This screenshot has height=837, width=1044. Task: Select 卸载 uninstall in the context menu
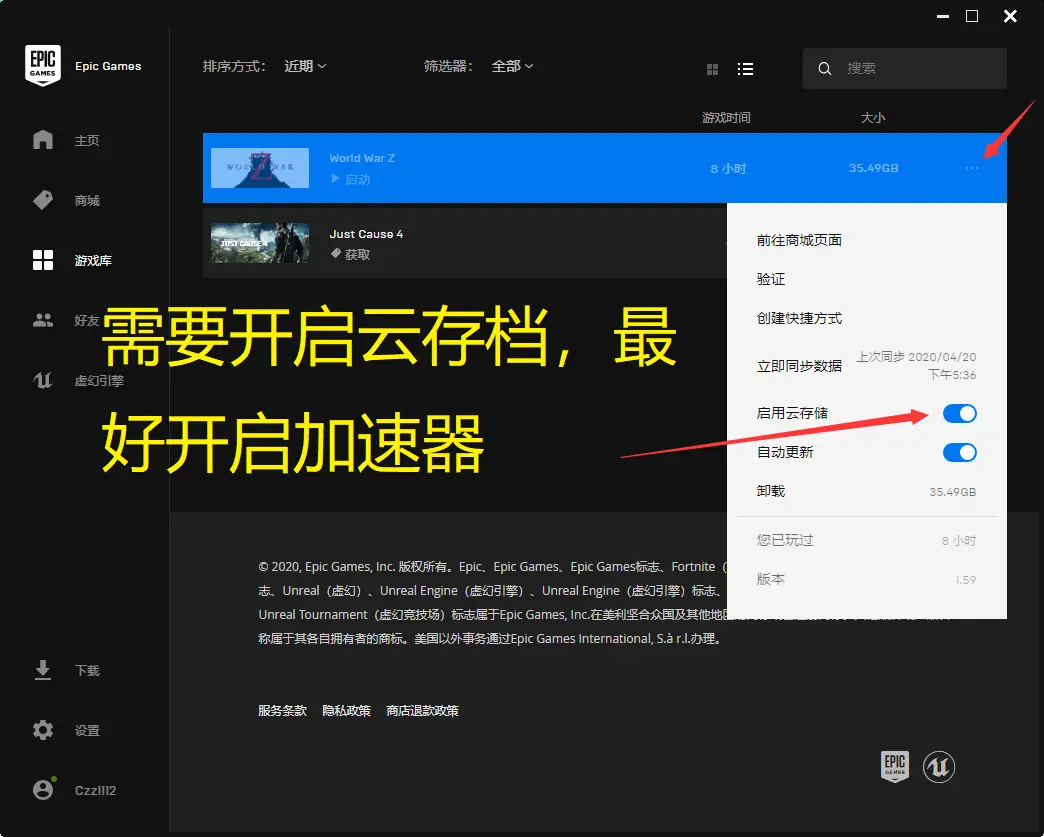tap(771, 491)
